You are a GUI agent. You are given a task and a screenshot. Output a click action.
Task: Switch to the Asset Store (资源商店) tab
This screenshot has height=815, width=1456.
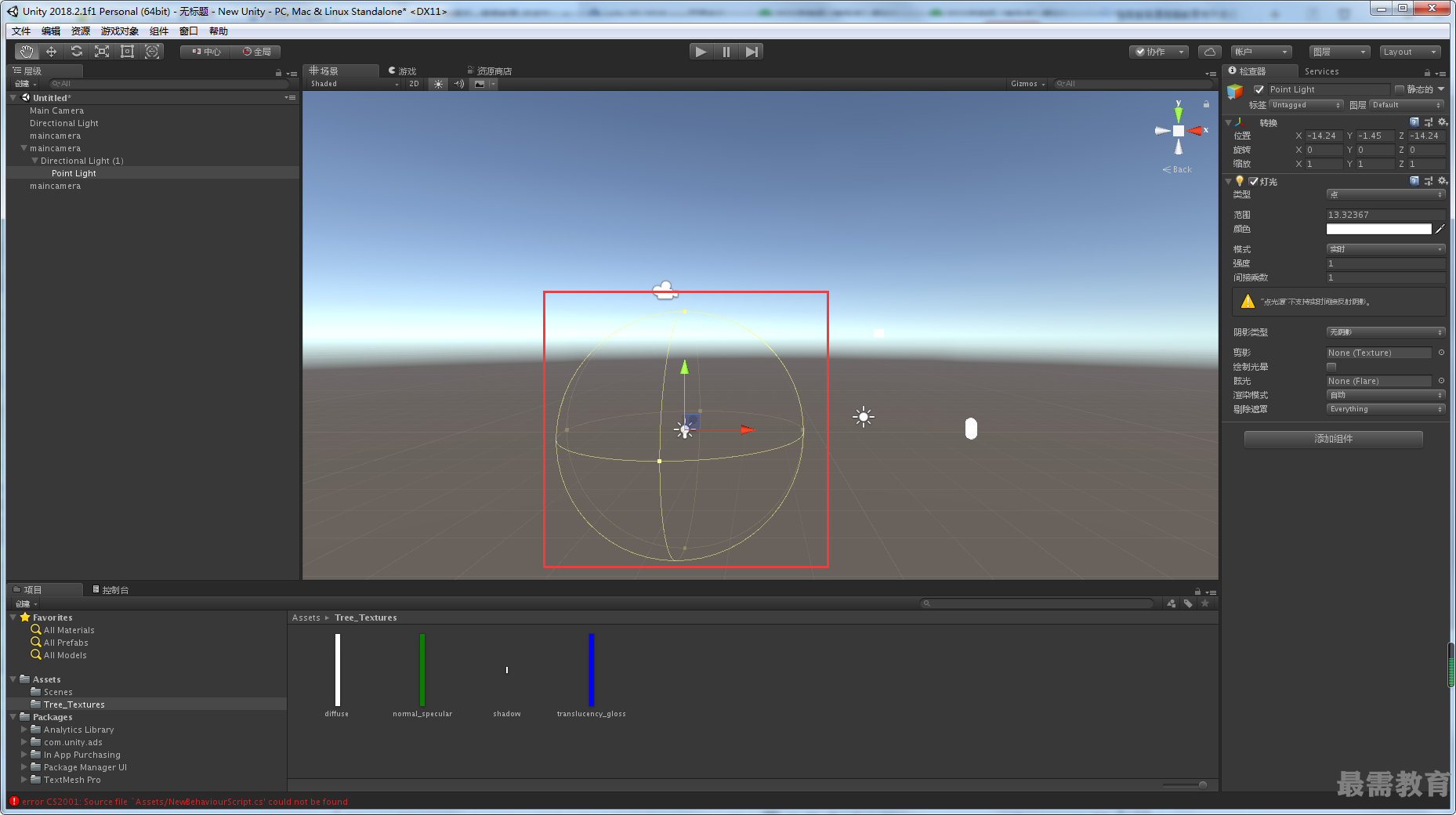(489, 71)
